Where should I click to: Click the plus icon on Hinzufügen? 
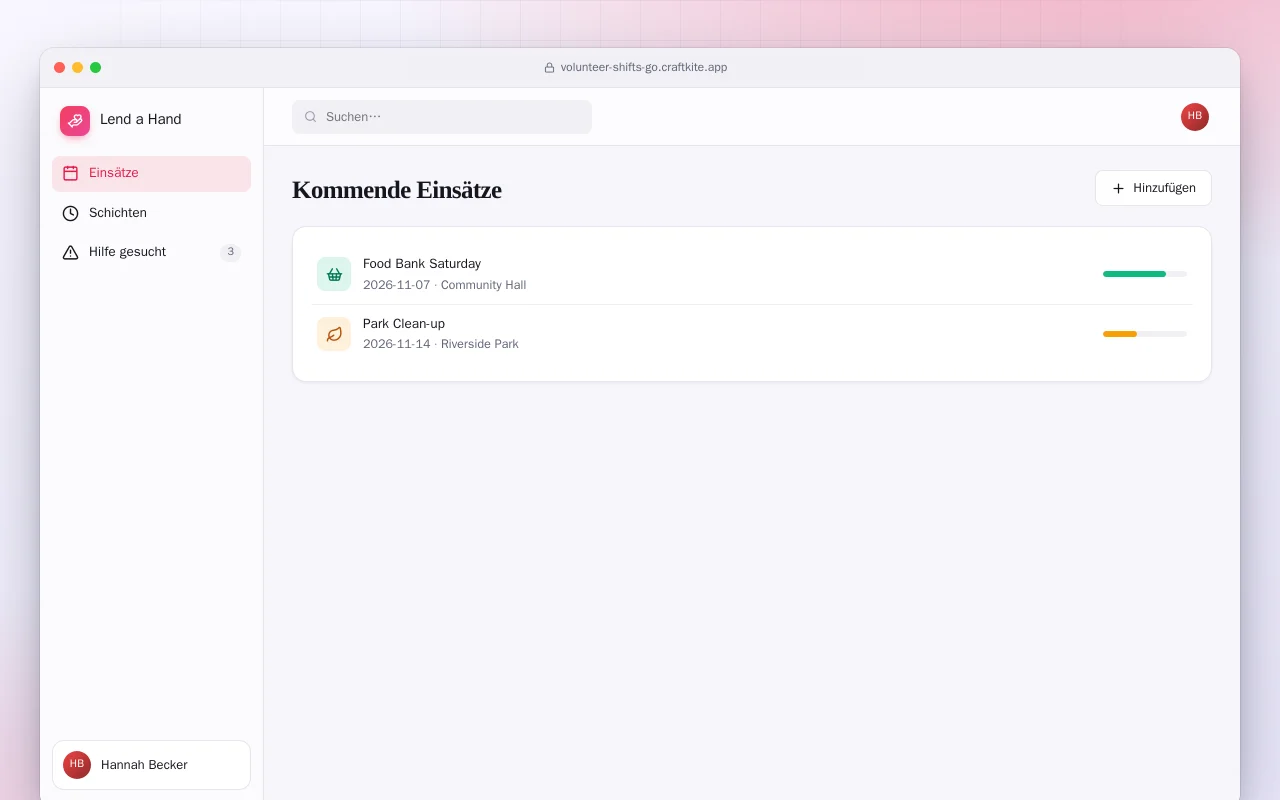[x=1118, y=188]
